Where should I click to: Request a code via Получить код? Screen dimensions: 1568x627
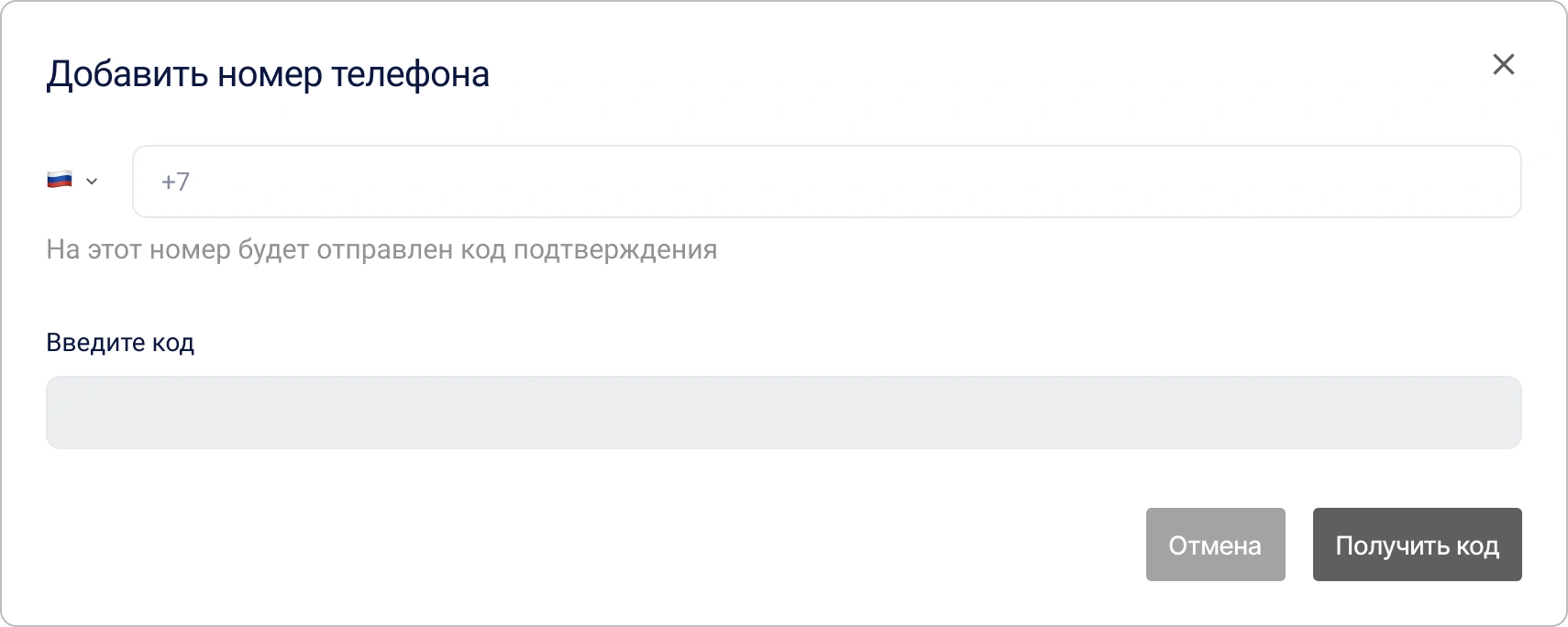pos(1417,544)
